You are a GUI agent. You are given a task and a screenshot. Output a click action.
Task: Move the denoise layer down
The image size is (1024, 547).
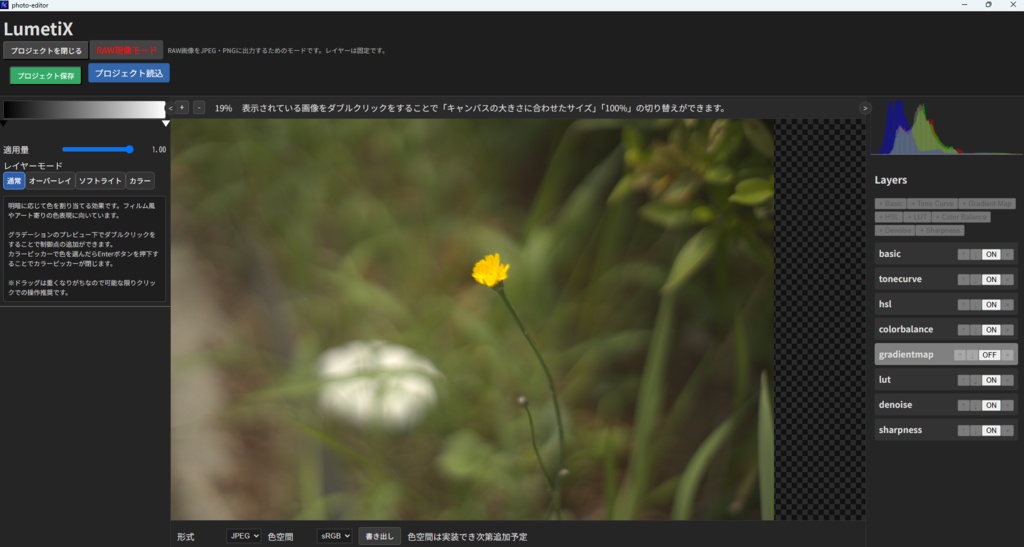click(x=976, y=405)
